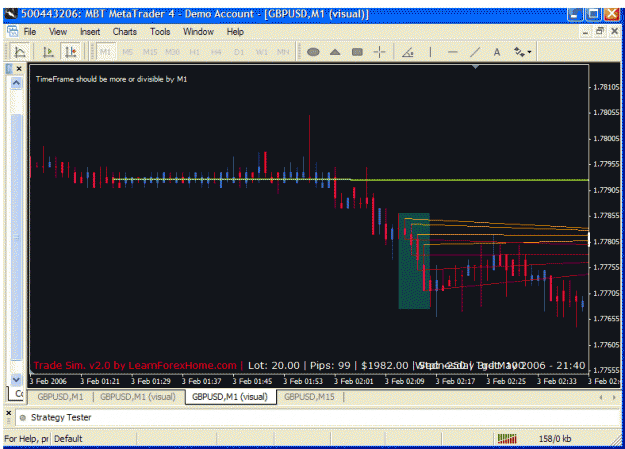
Task: Click the 'Lot: 20.00' chart readout
Action: click(x=273, y=365)
